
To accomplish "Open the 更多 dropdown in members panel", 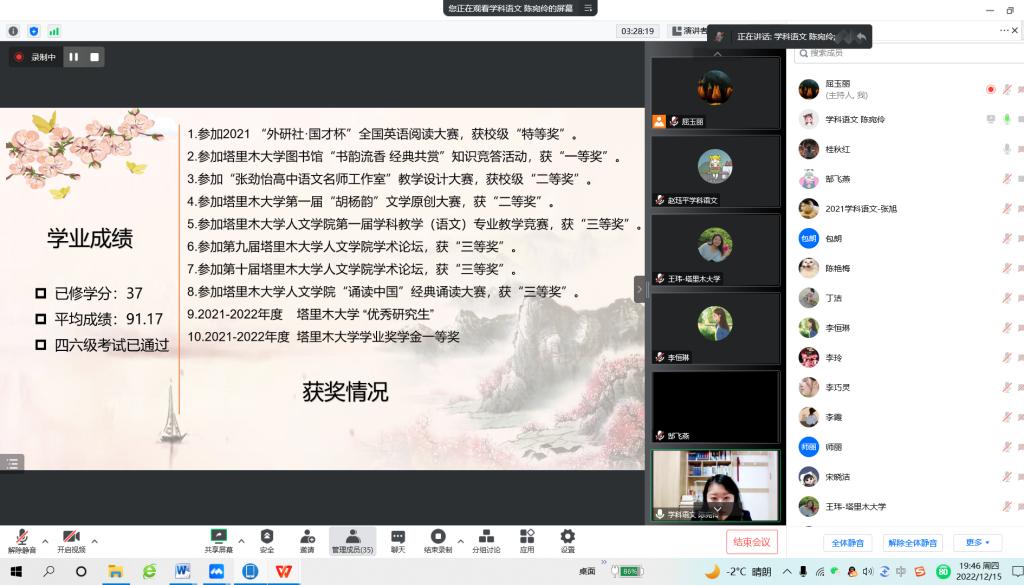I will coord(977,543).
